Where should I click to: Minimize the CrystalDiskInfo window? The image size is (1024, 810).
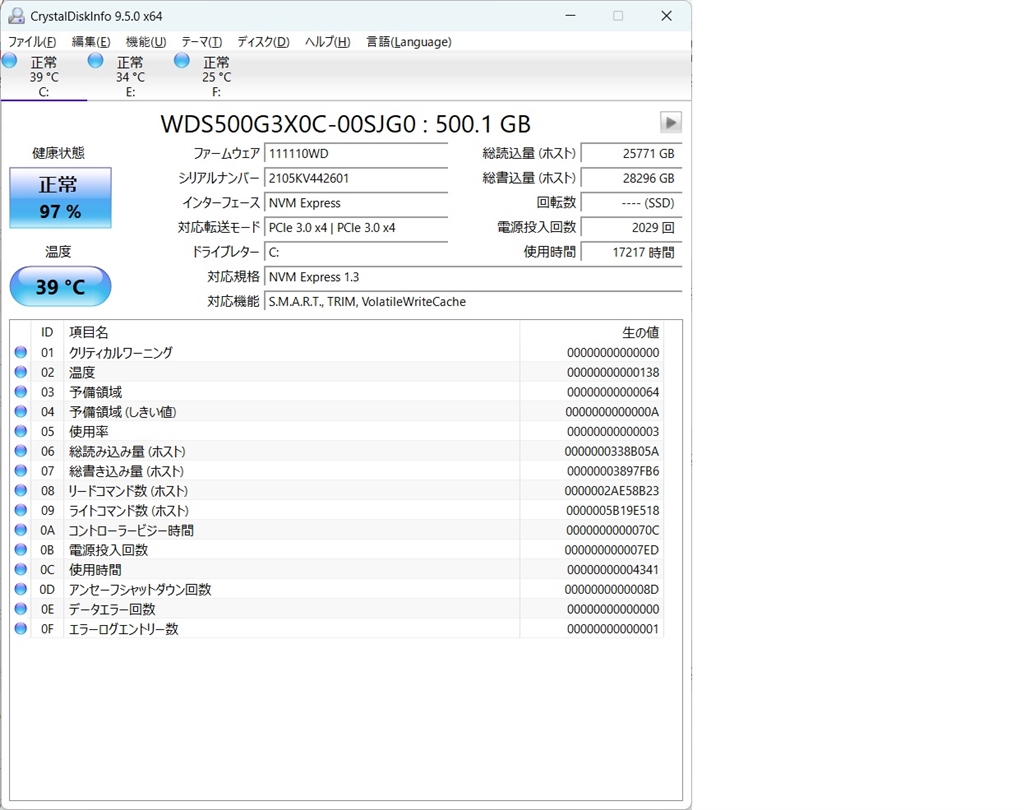click(570, 16)
